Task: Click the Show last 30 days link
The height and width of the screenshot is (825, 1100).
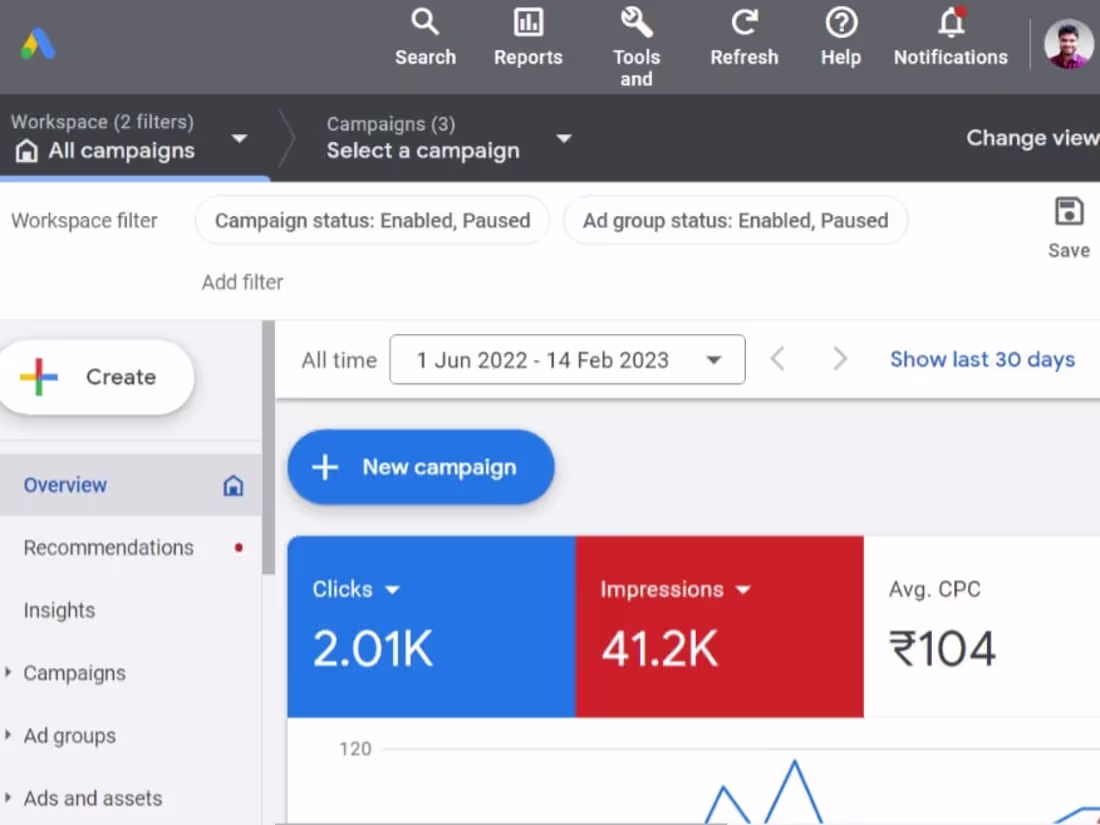Action: point(982,359)
